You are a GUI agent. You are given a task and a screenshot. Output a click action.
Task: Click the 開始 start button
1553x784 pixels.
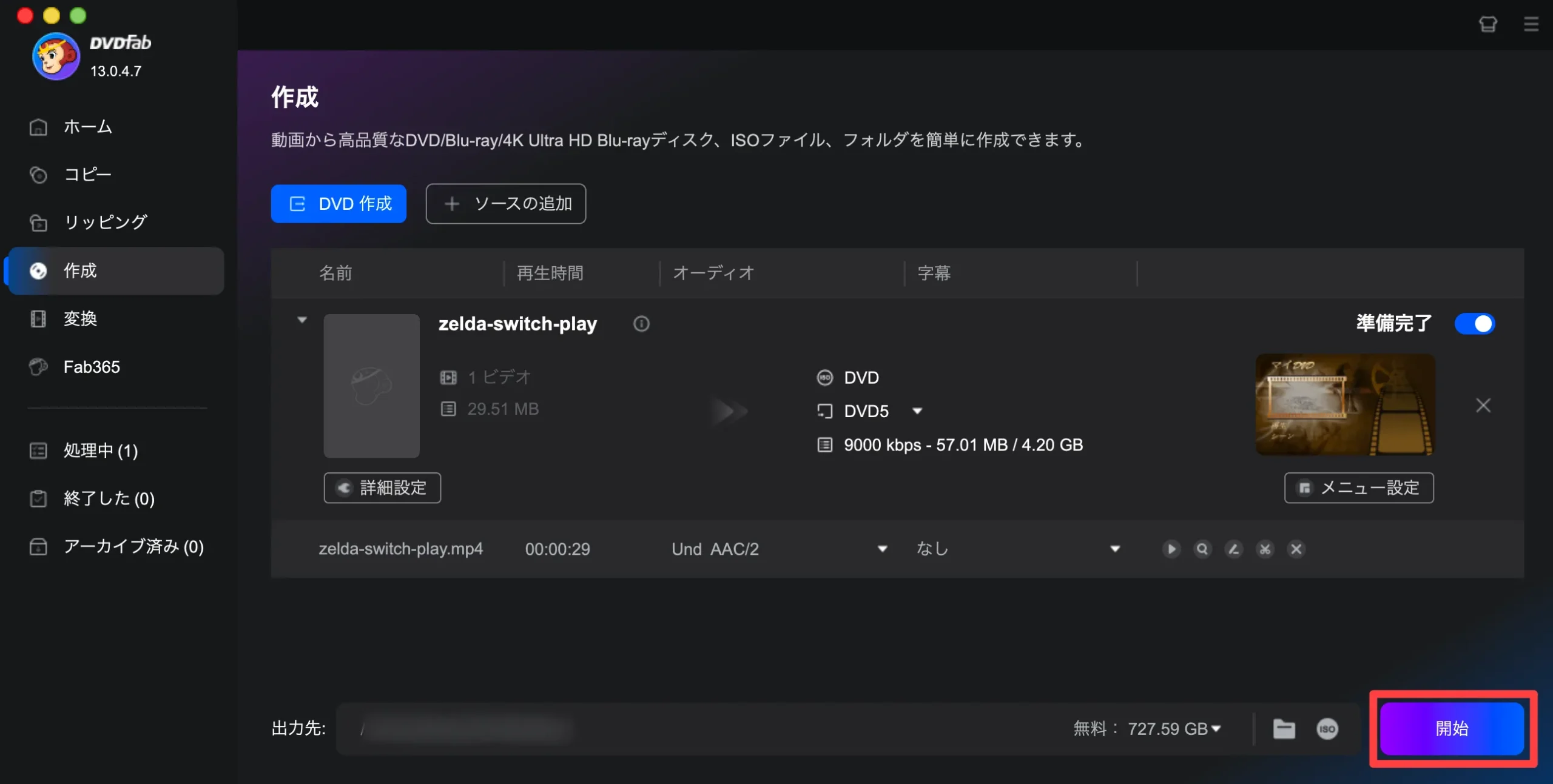(1452, 728)
